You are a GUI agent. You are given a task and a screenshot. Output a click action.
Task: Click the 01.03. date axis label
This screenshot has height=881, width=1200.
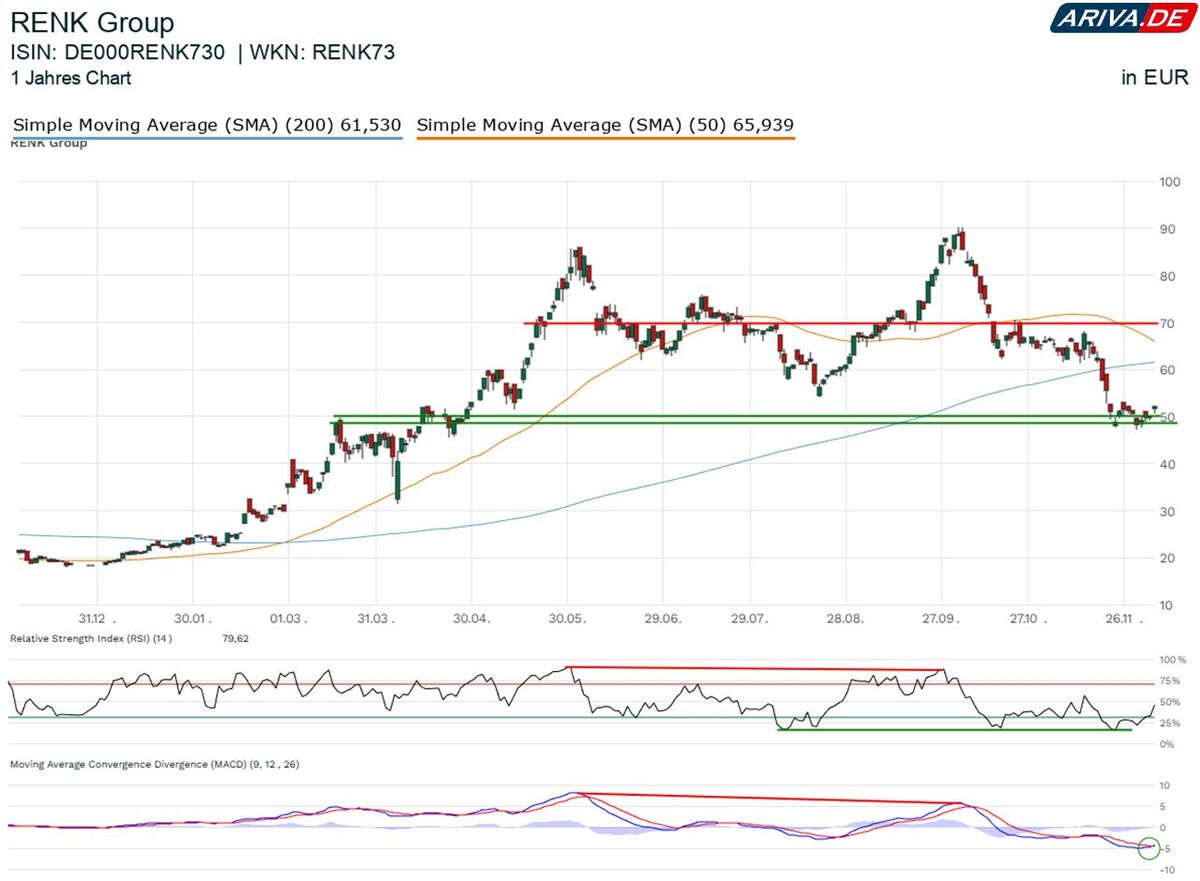click(x=288, y=619)
